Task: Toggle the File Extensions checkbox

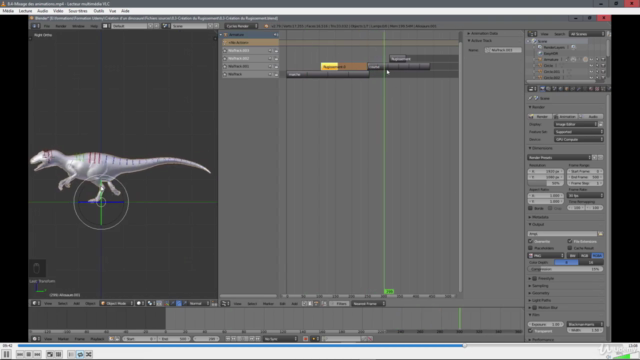Action: point(570,241)
